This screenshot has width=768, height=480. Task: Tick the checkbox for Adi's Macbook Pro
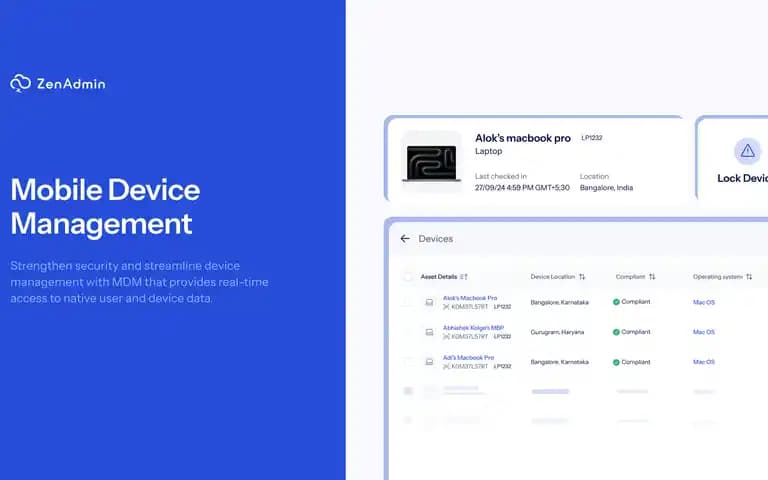click(x=408, y=362)
